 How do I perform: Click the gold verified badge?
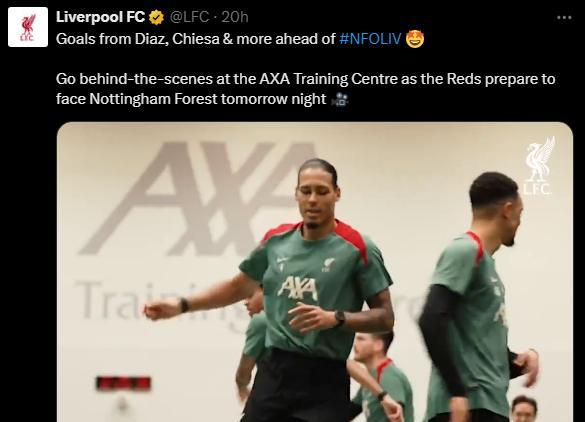pos(157,18)
